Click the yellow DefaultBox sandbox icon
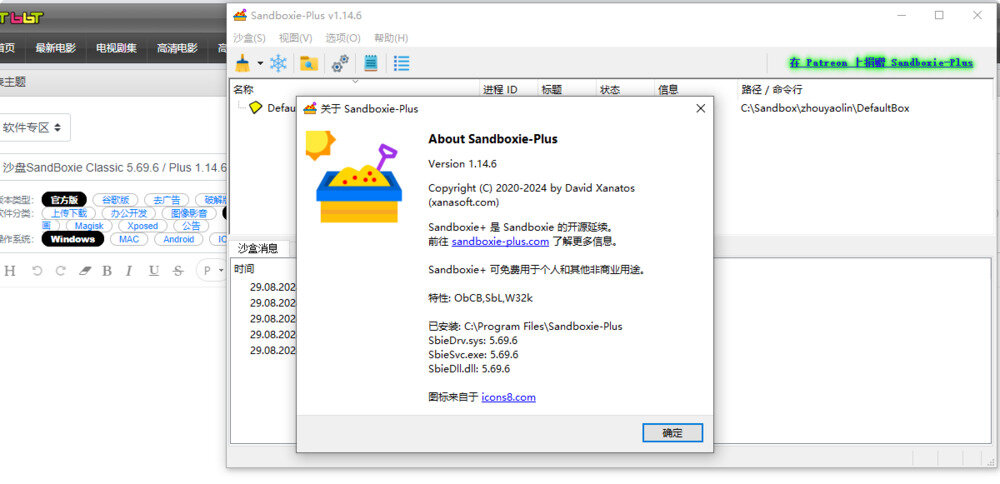 pos(255,108)
